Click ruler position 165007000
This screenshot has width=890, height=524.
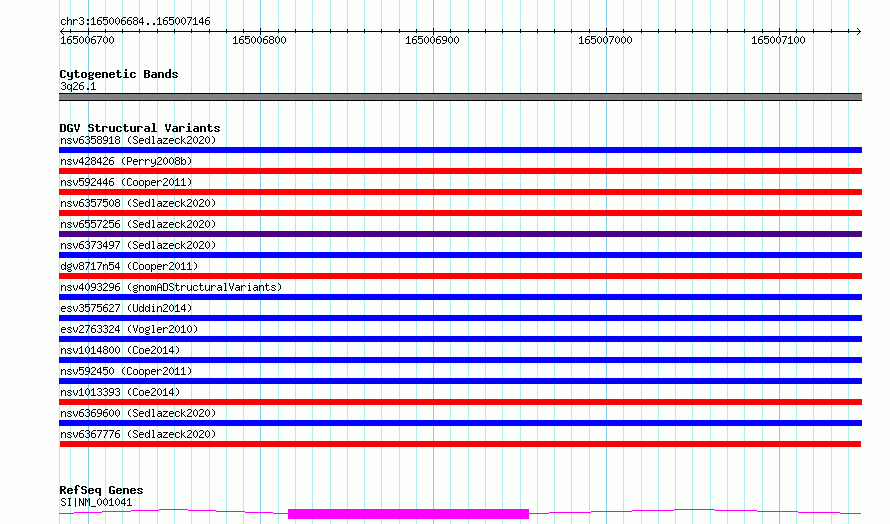(605, 40)
